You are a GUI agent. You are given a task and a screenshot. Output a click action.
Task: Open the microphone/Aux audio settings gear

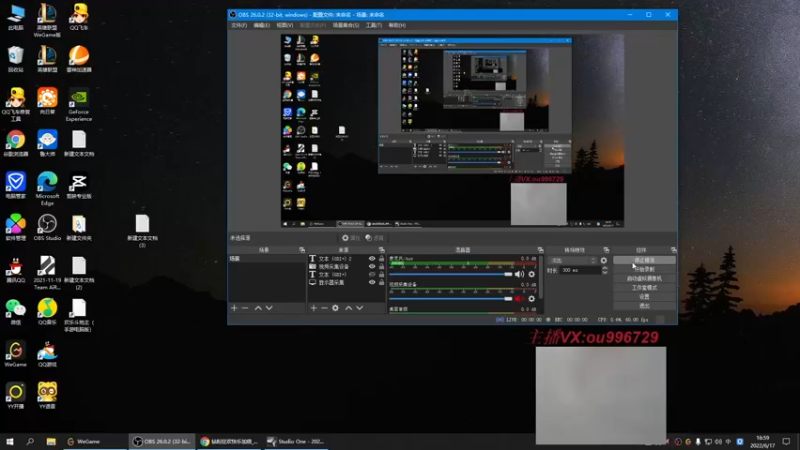click(532, 274)
